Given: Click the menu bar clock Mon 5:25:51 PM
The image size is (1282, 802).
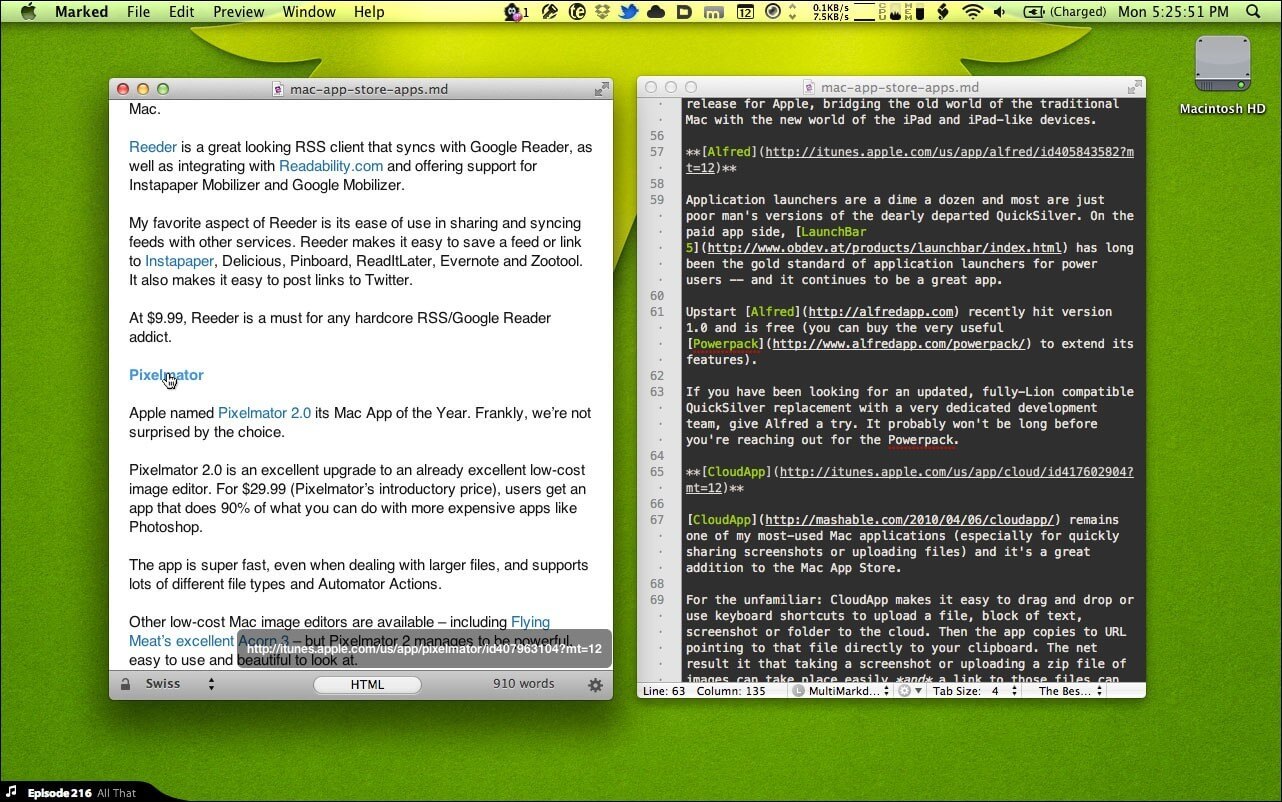Looking at the screenshot, I should click(x=1173, y=12).
